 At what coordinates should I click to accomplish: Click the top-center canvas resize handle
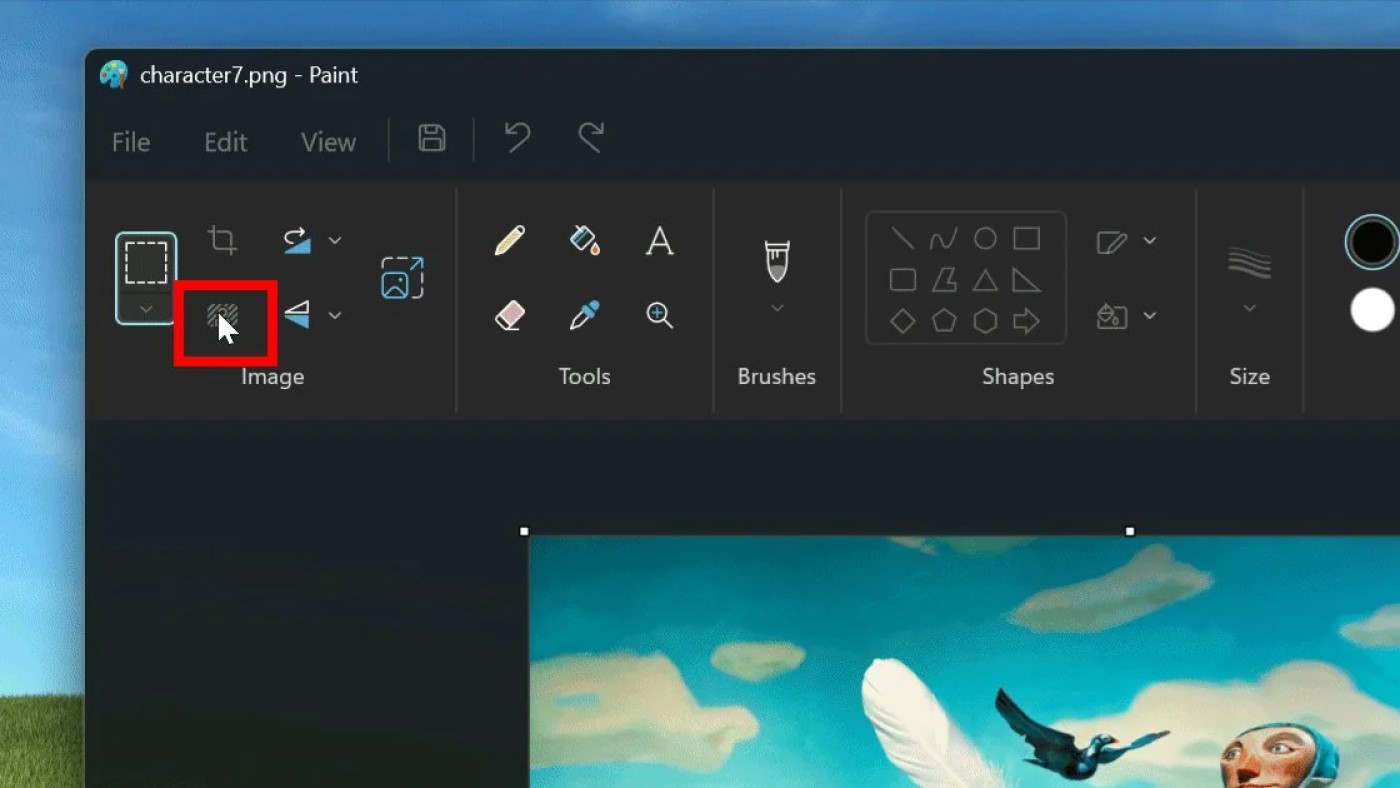(x=1130, y=532)
